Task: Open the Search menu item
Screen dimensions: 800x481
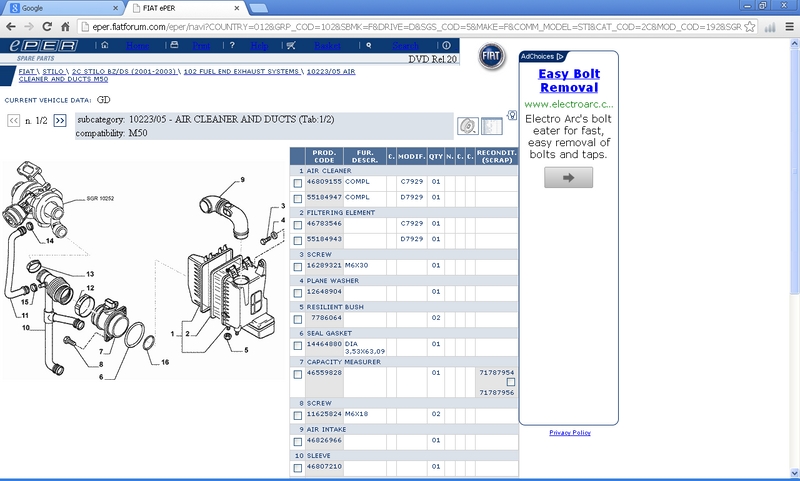Action: click(405, 46)
